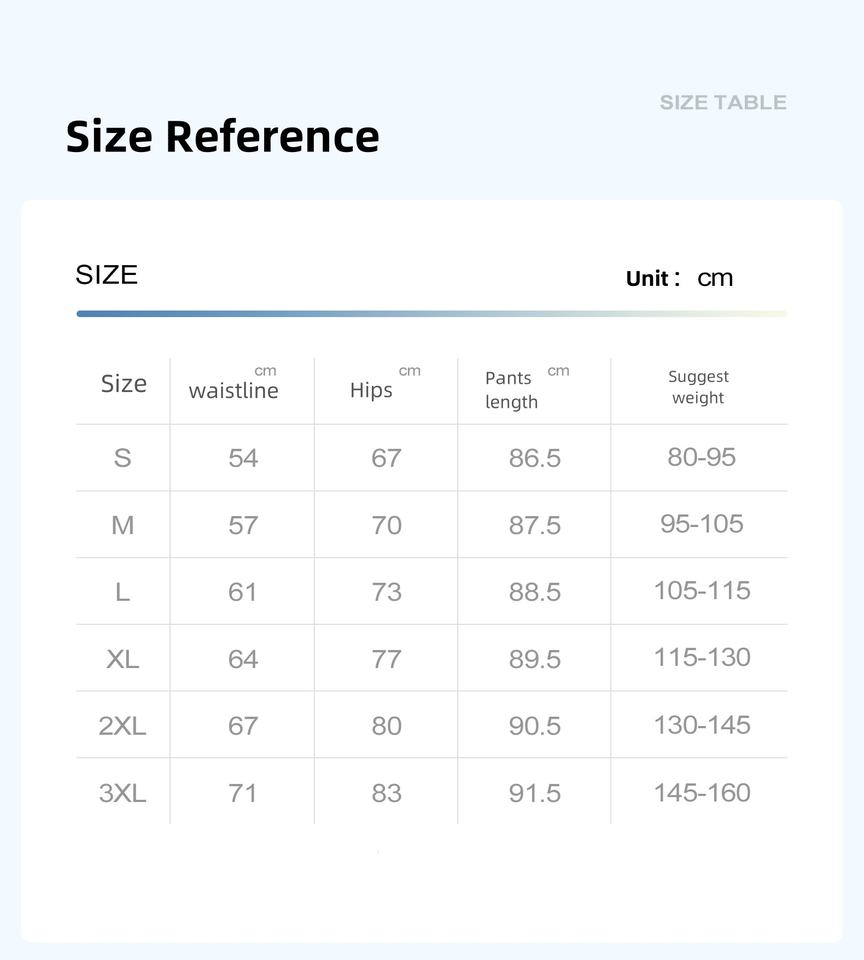Select the 130-145 suggested weight cell
864x960 pixels.
coord(701,725)
